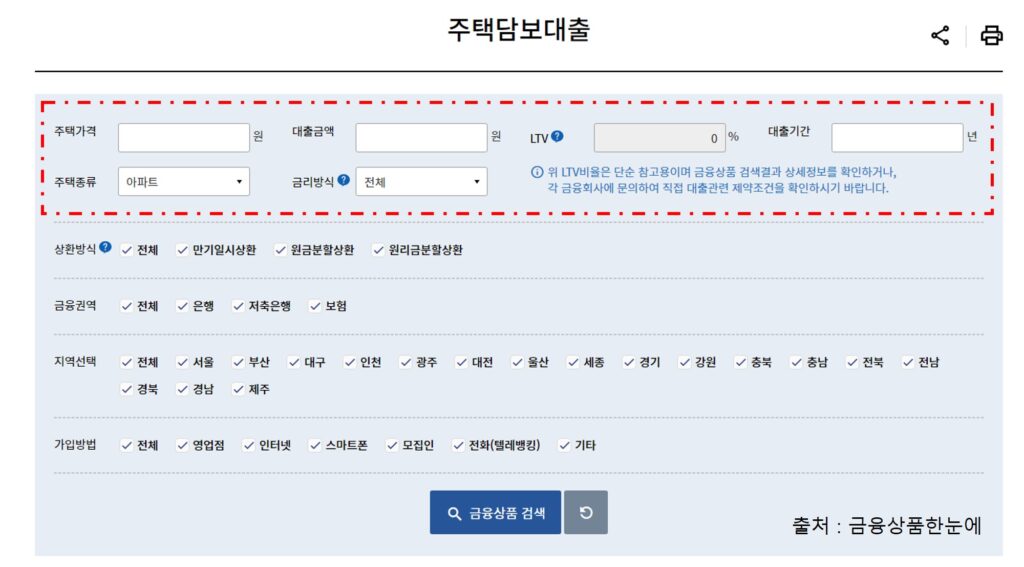Open the 금리방식 전체 dropdown
Viewport: 1024px width, 567px height.
pos(421,182)
